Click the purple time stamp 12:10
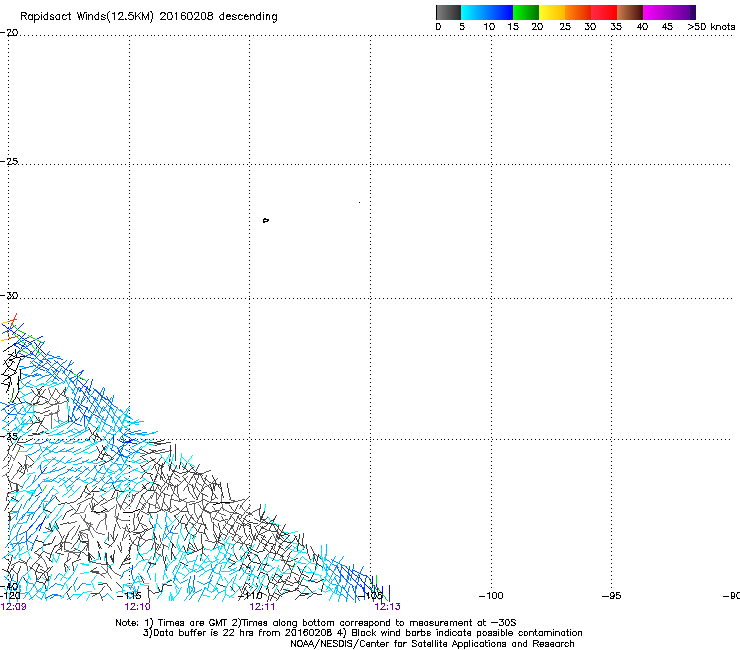Screen dimensions: 740x650 [x=137, y=607]
